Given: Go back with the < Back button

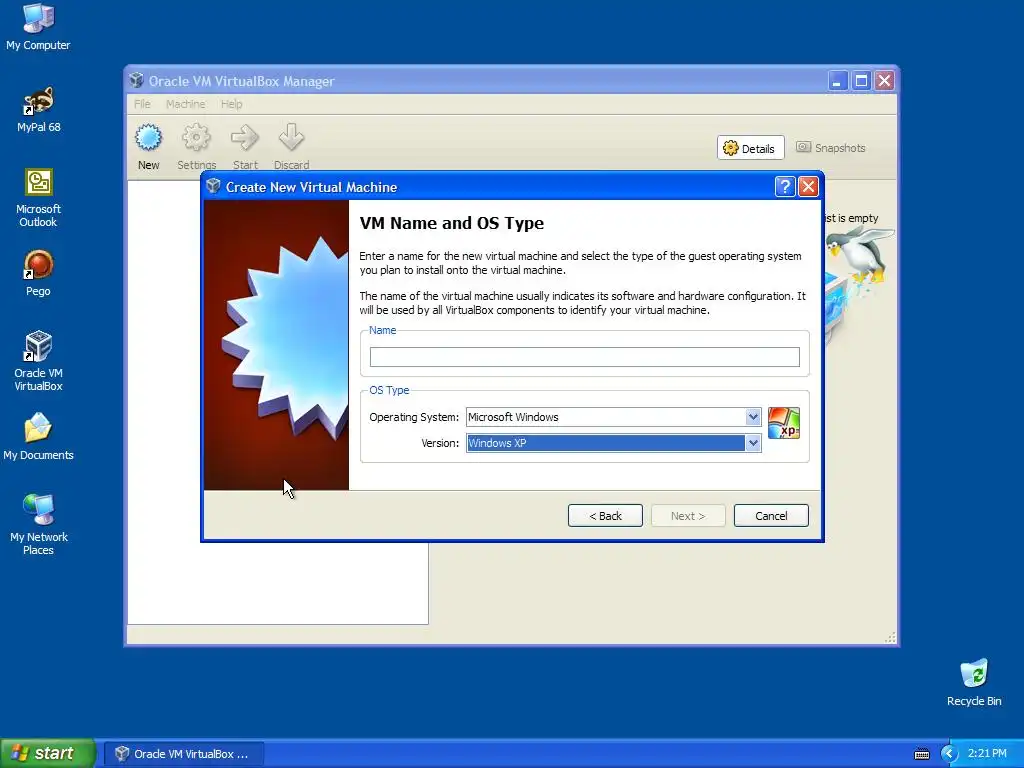Looking at the screenshot, I should point(605,515).
